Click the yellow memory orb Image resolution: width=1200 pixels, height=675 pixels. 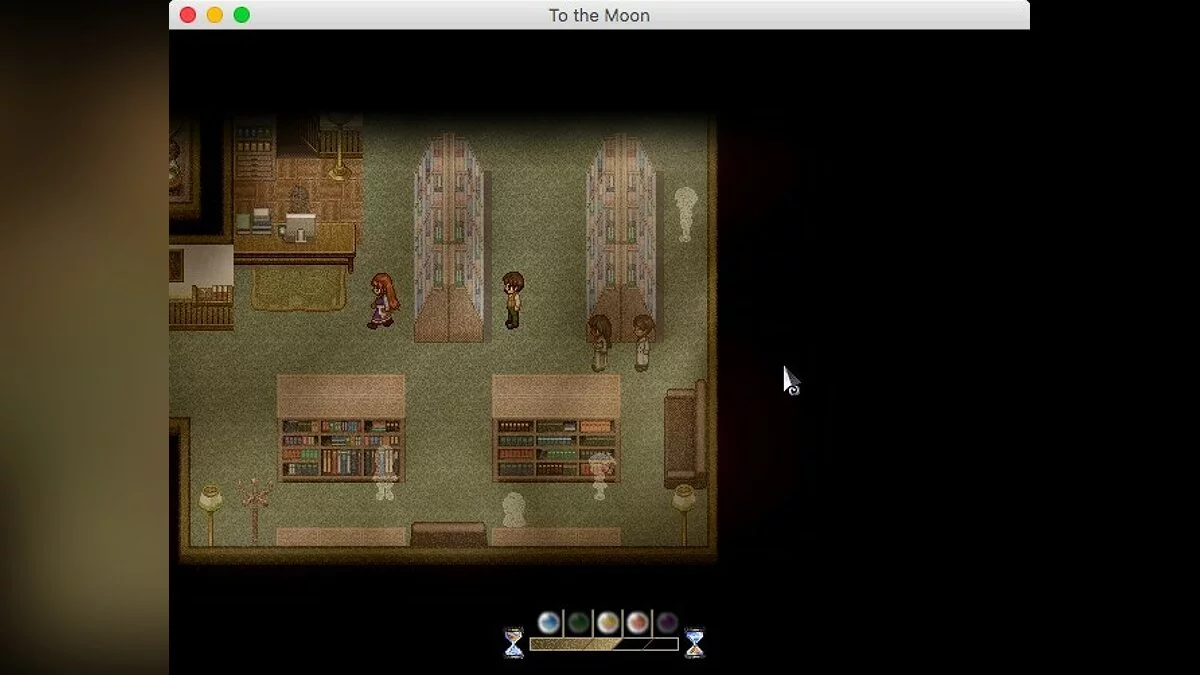(608, 623)
